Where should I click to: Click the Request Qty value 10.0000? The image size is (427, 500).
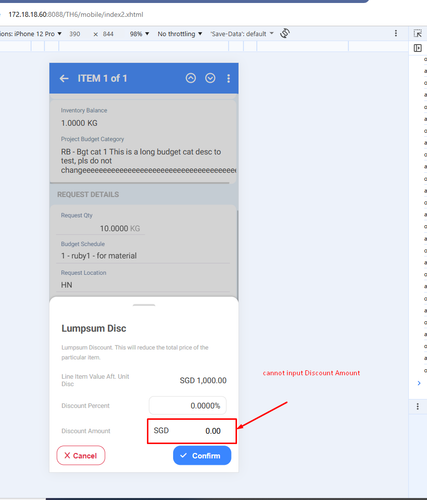click(114, 228)
